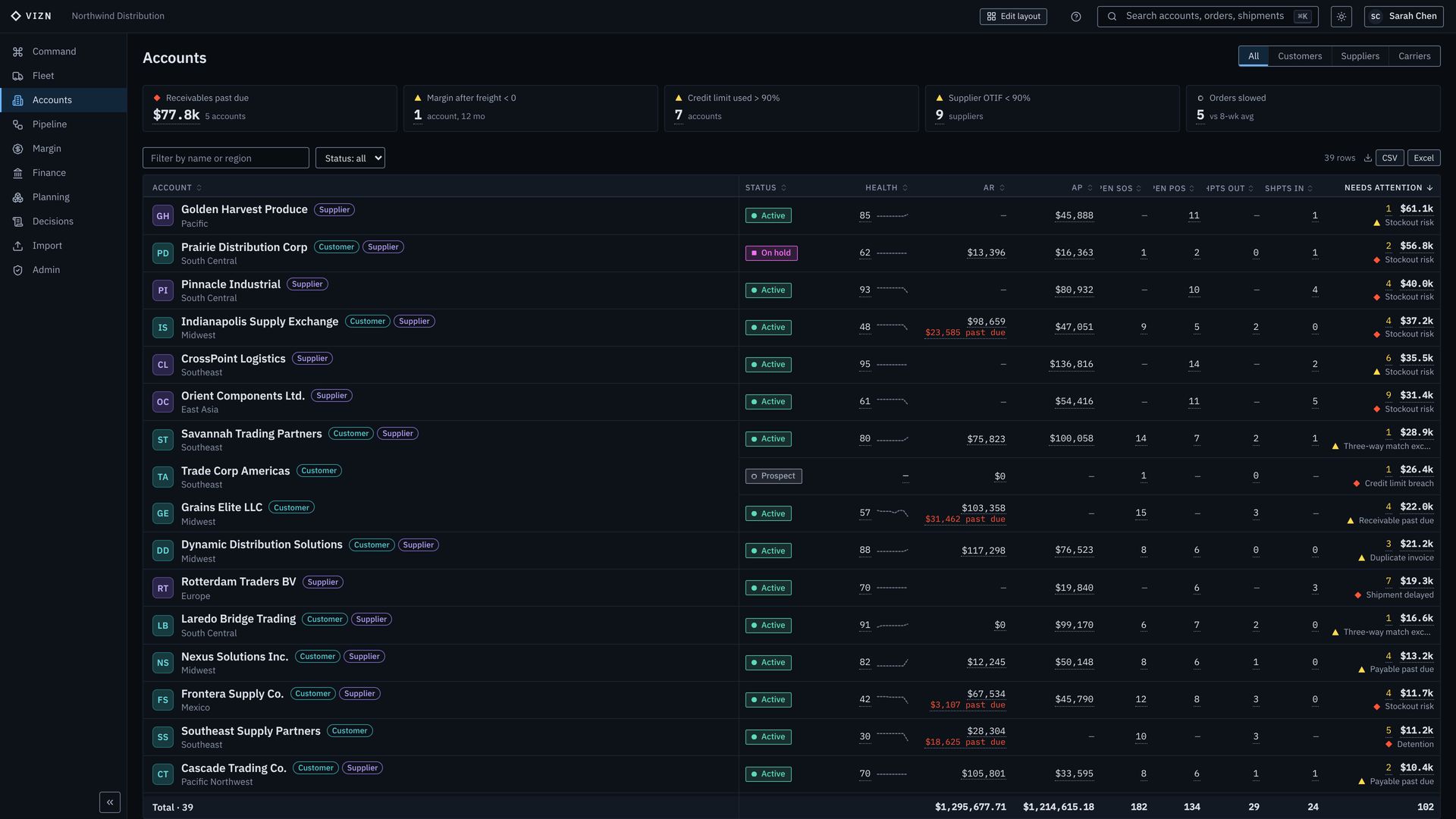
Task: Click the Prospect status badge
Action: point(773,476)
